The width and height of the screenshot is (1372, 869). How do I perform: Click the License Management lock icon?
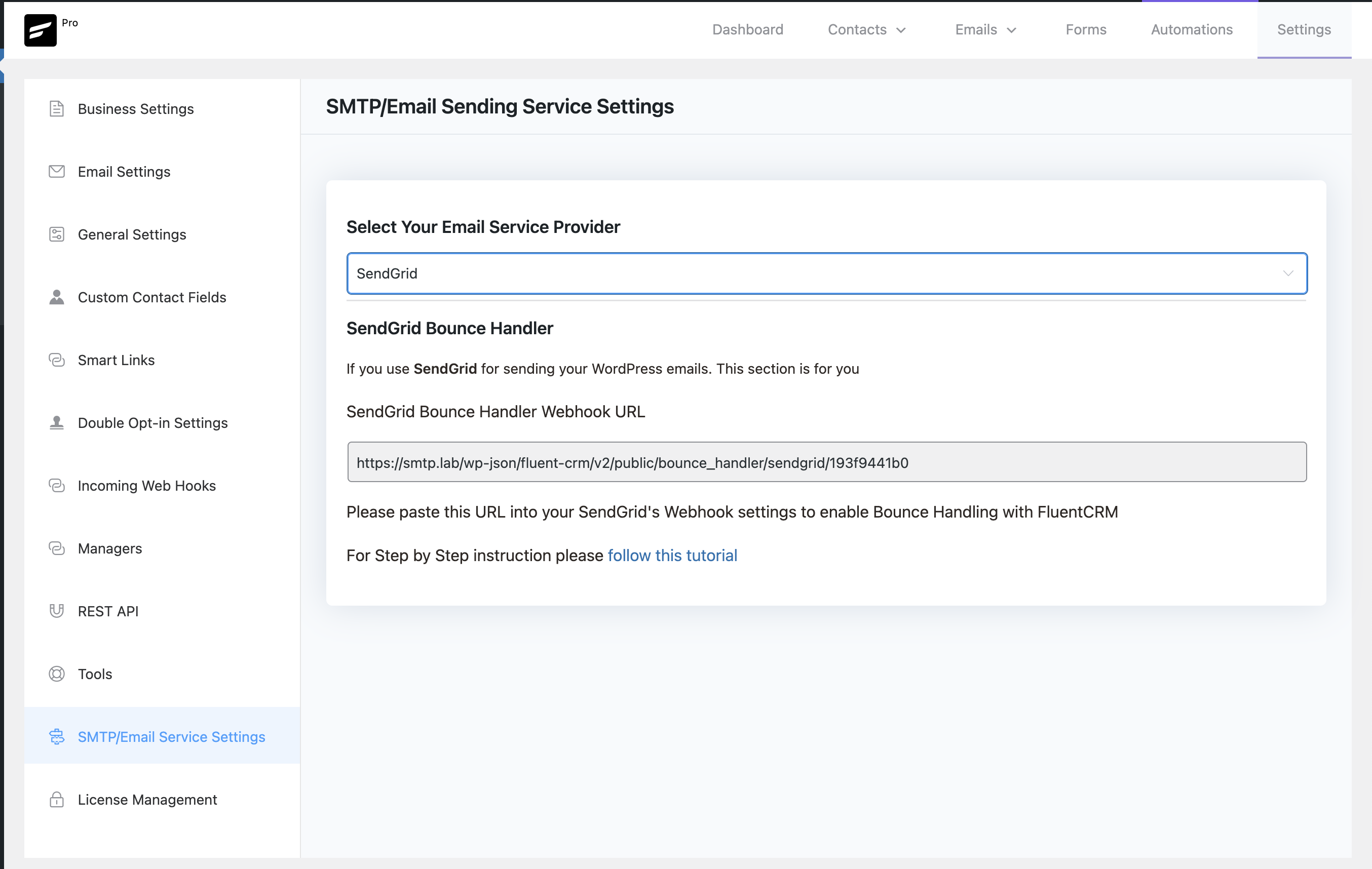pos(56,800)
